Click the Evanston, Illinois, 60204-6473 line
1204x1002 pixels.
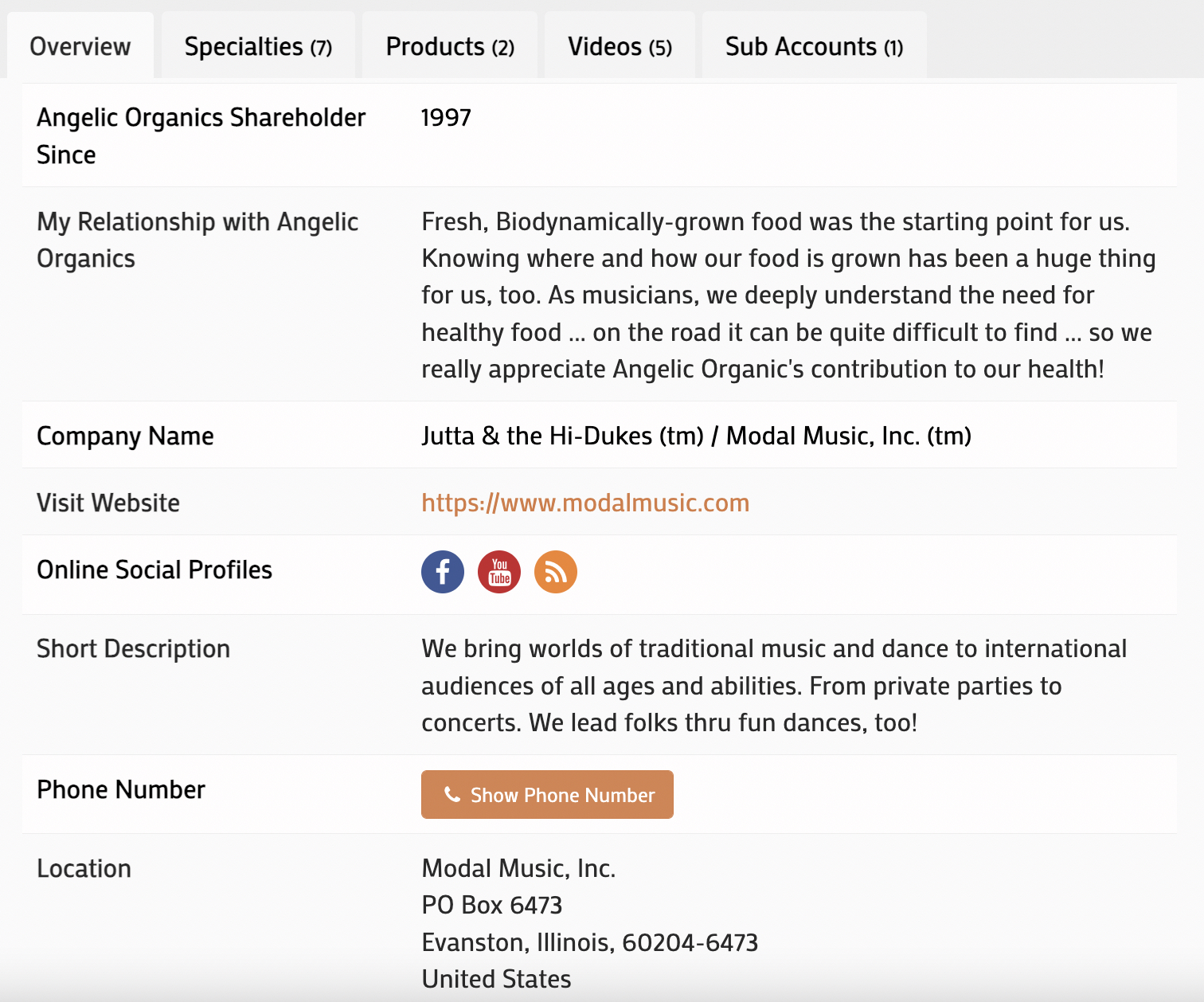tap(589, 942)
